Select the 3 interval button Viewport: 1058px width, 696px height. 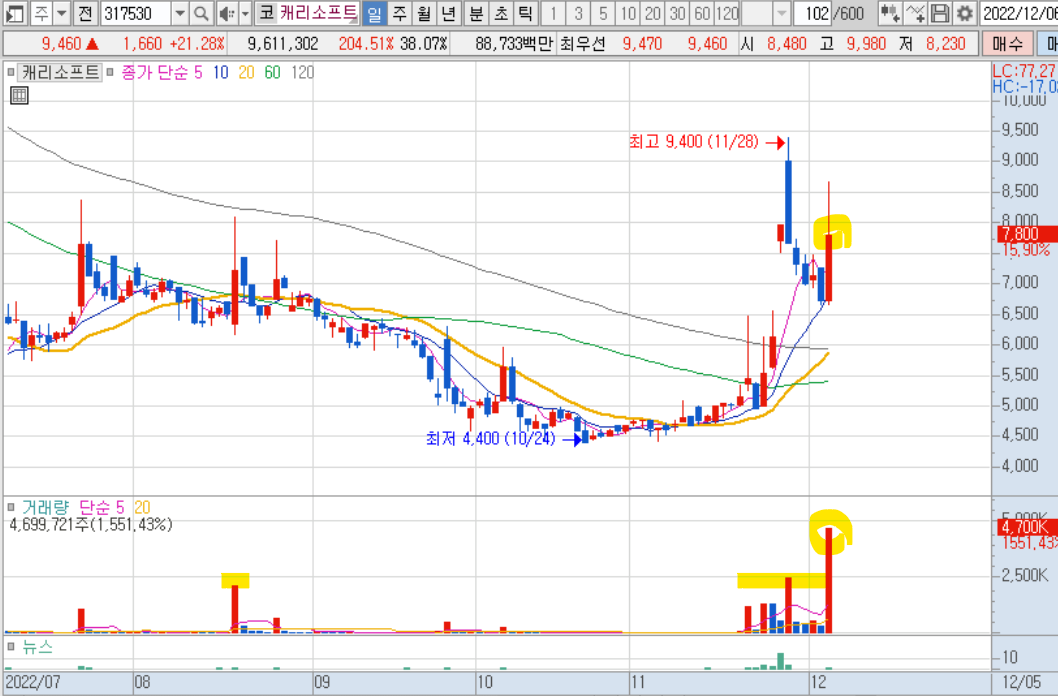pos(578,13)
